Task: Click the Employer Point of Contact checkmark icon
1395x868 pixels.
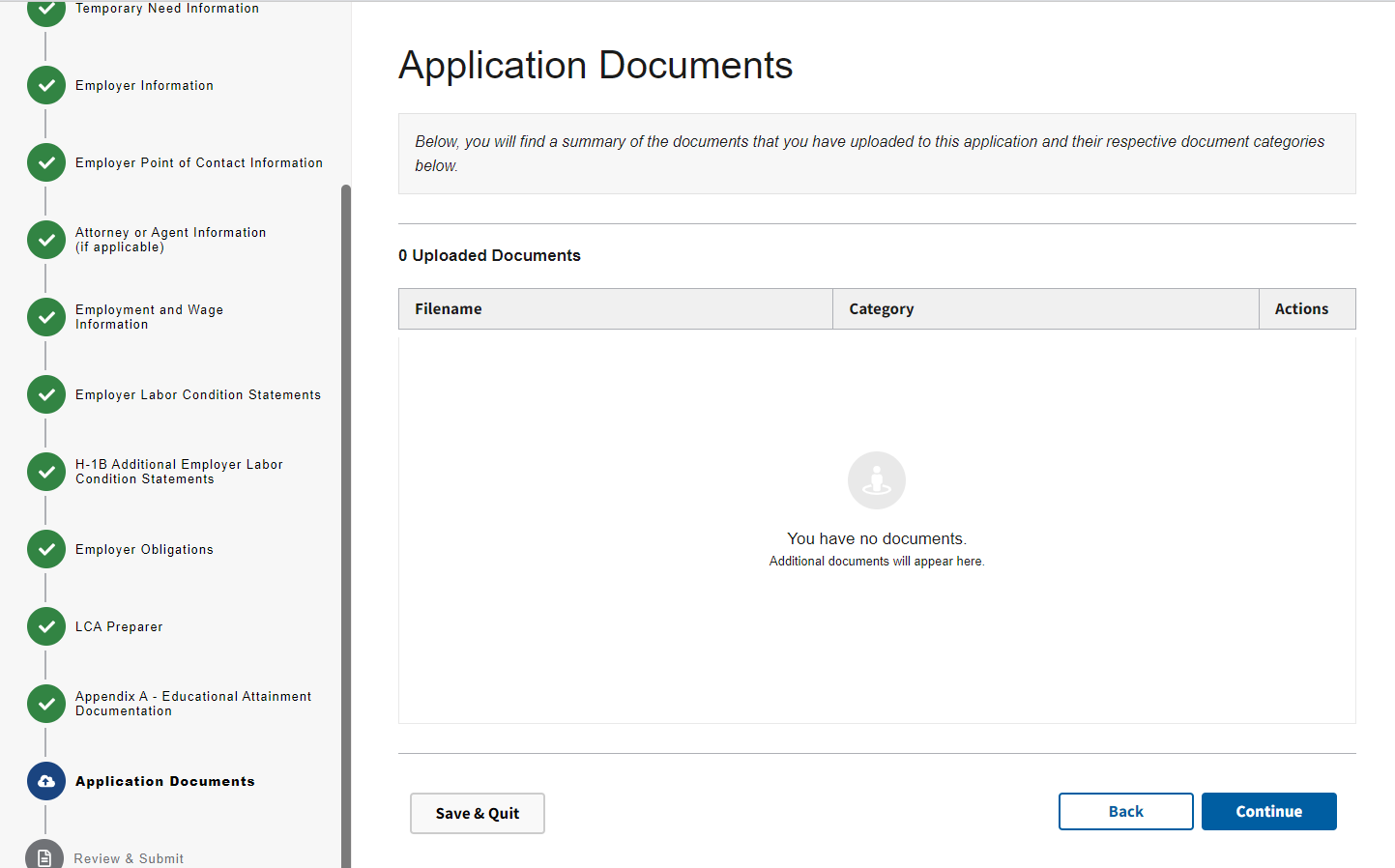Action: 46,162
